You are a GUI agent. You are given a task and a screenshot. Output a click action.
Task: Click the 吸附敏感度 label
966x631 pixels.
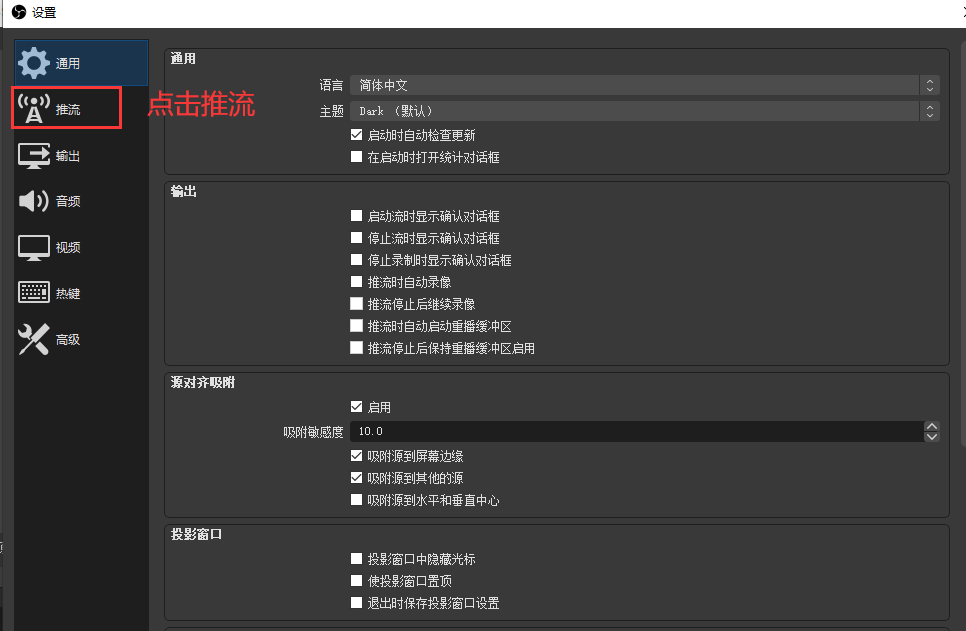point(313,433)
